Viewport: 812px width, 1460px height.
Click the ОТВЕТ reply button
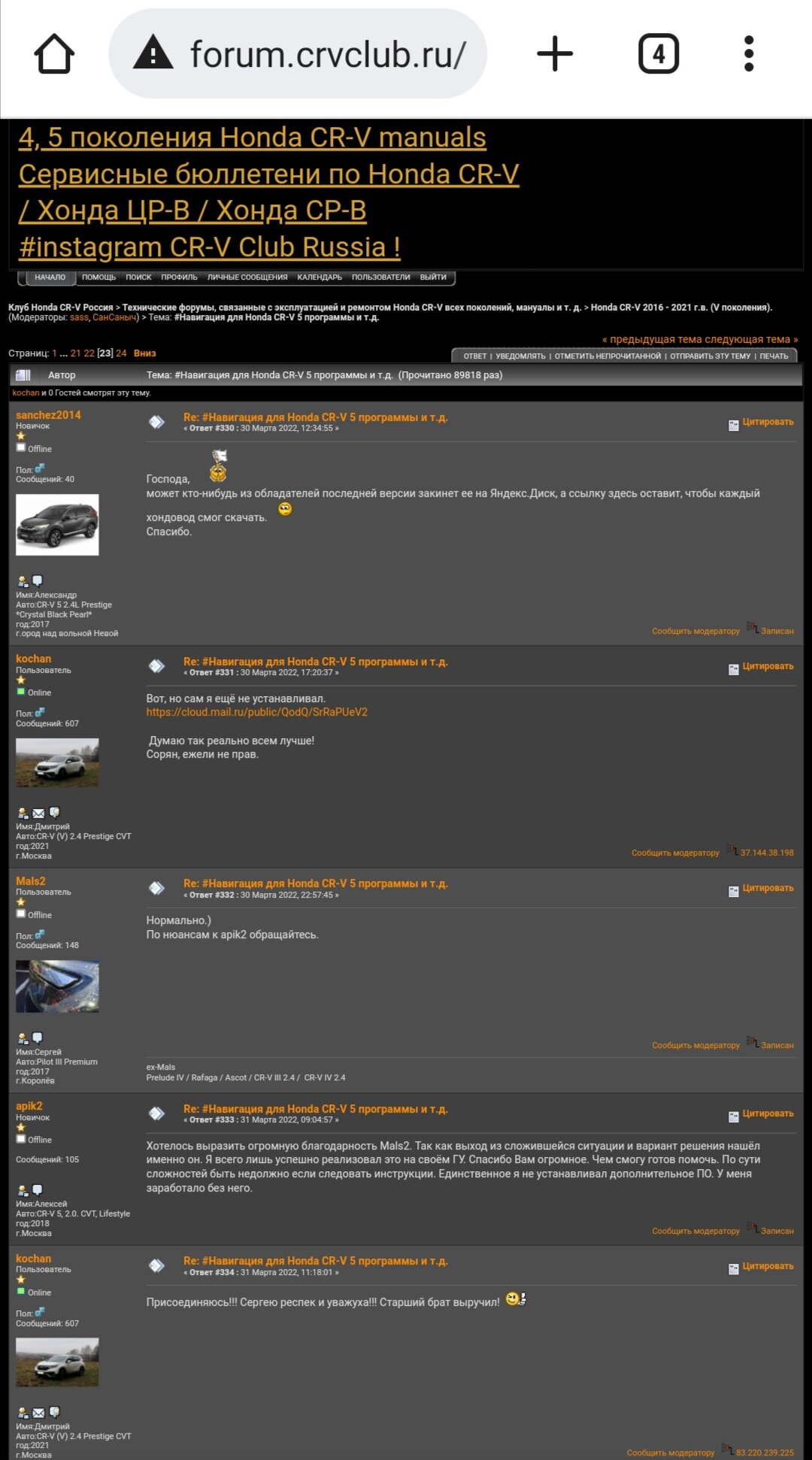coord(475,356)
